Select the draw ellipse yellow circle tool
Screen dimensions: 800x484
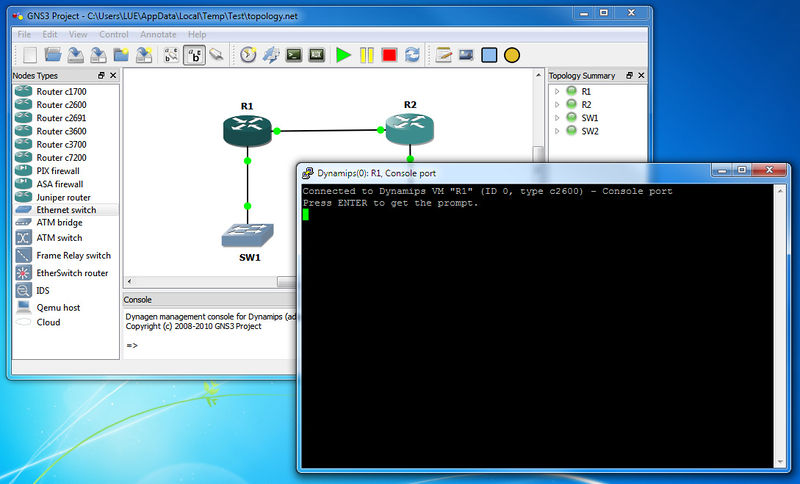tap(512, 55)
